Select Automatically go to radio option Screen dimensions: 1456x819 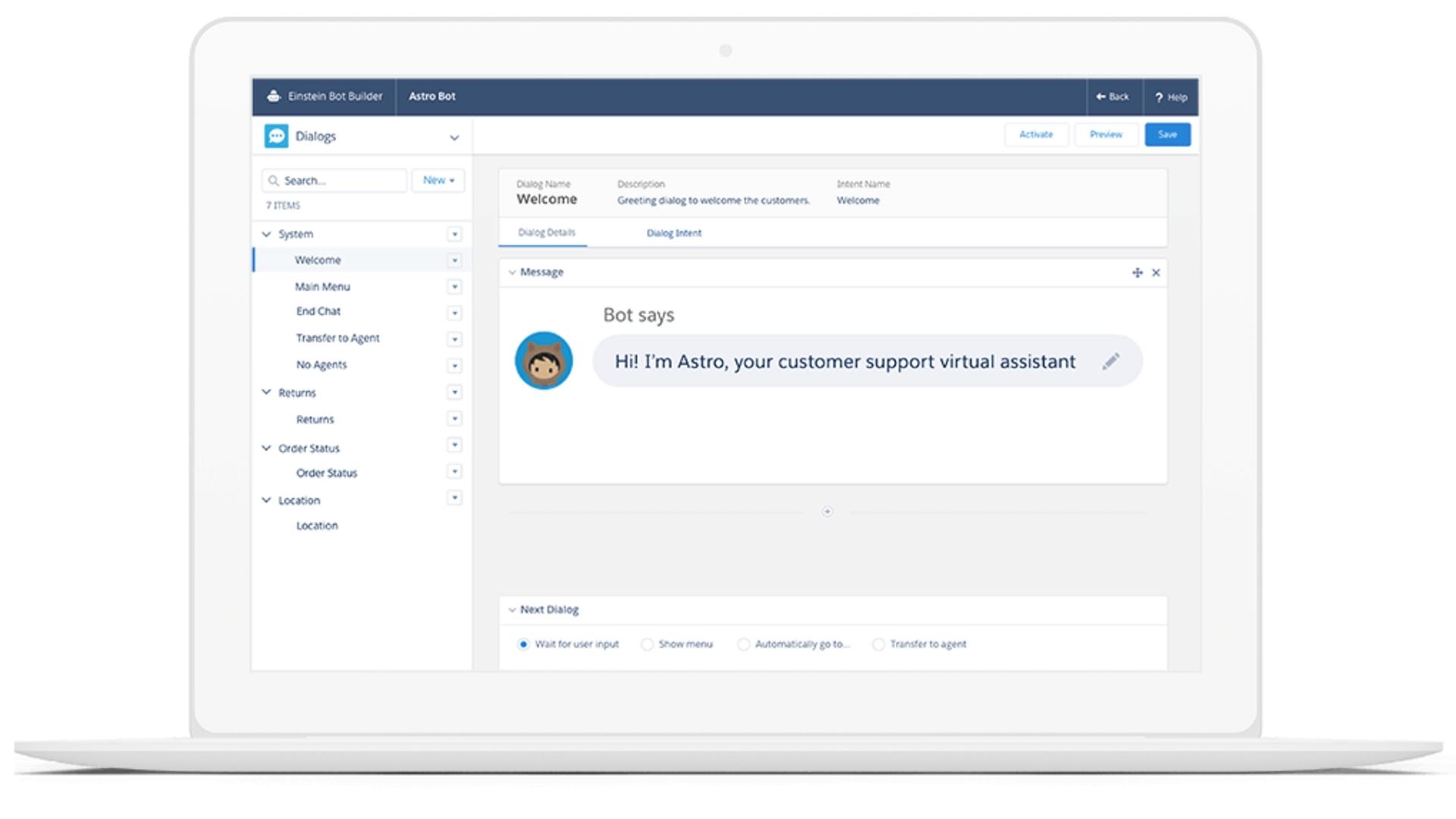[743, 645]
